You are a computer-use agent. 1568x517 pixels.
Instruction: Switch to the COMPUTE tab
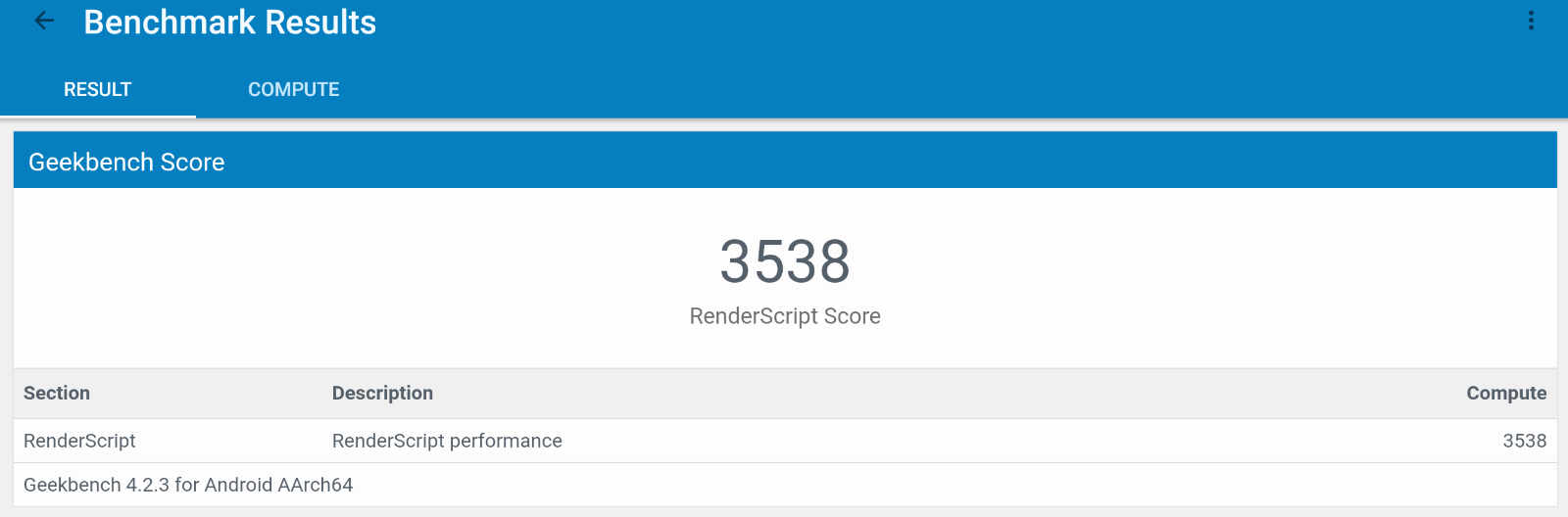(294, 89)
